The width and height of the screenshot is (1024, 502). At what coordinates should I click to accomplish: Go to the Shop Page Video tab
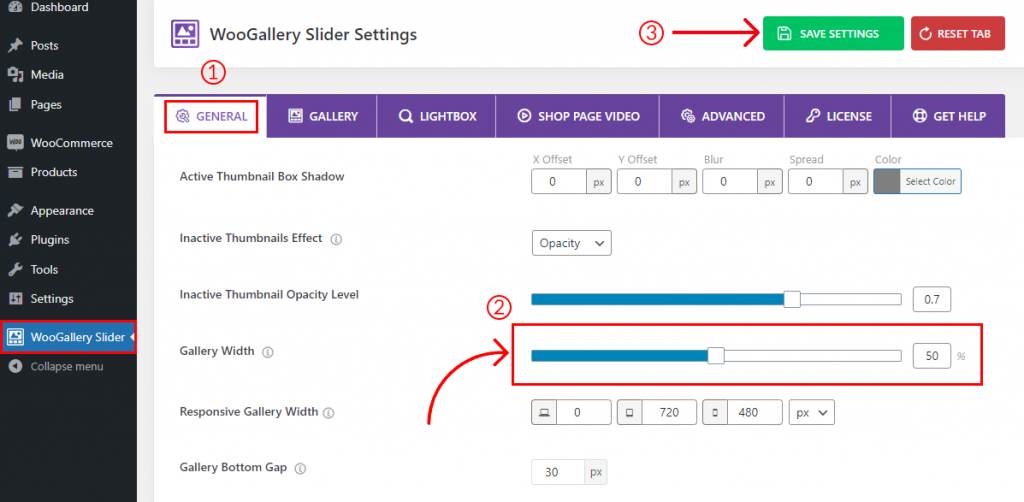click(x=578, y=116)
